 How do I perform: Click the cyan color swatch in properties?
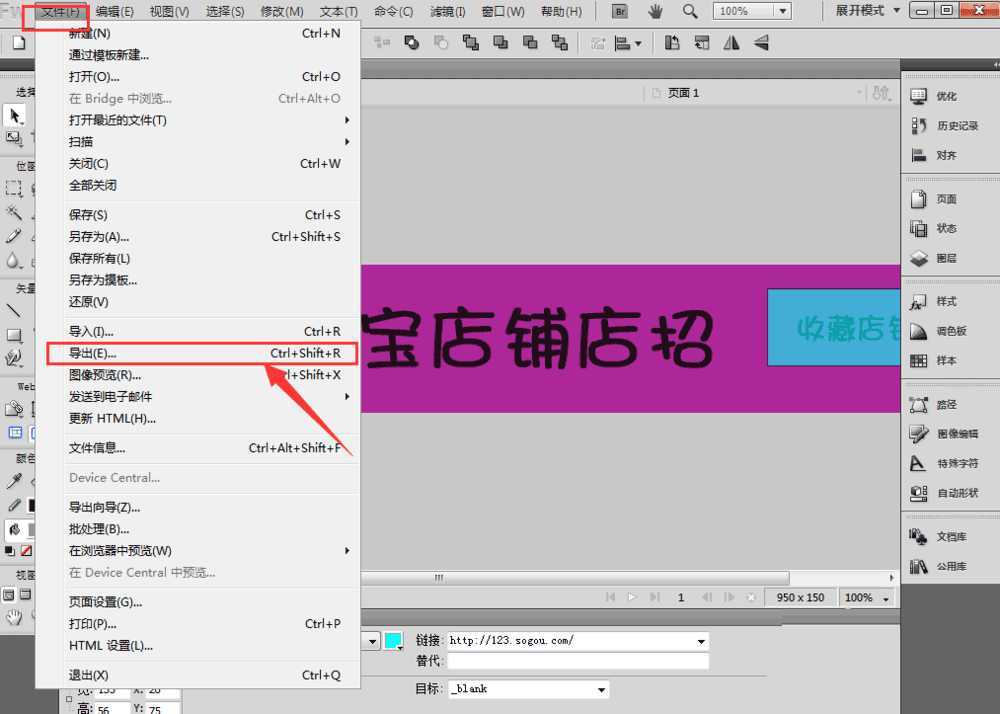[x=394, y=641]
